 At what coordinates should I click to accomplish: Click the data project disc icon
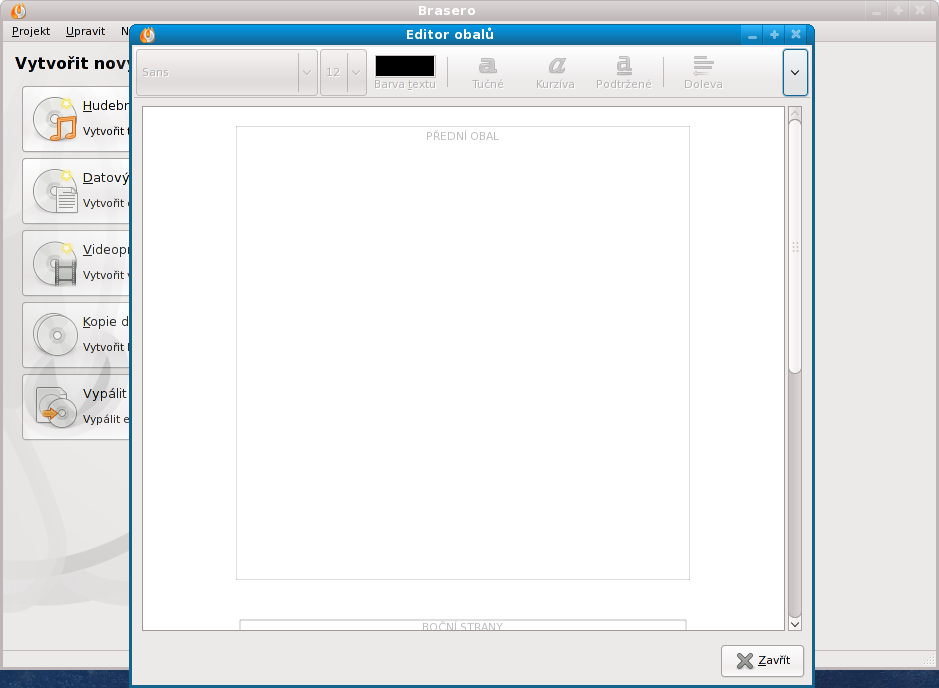point(54,191)
